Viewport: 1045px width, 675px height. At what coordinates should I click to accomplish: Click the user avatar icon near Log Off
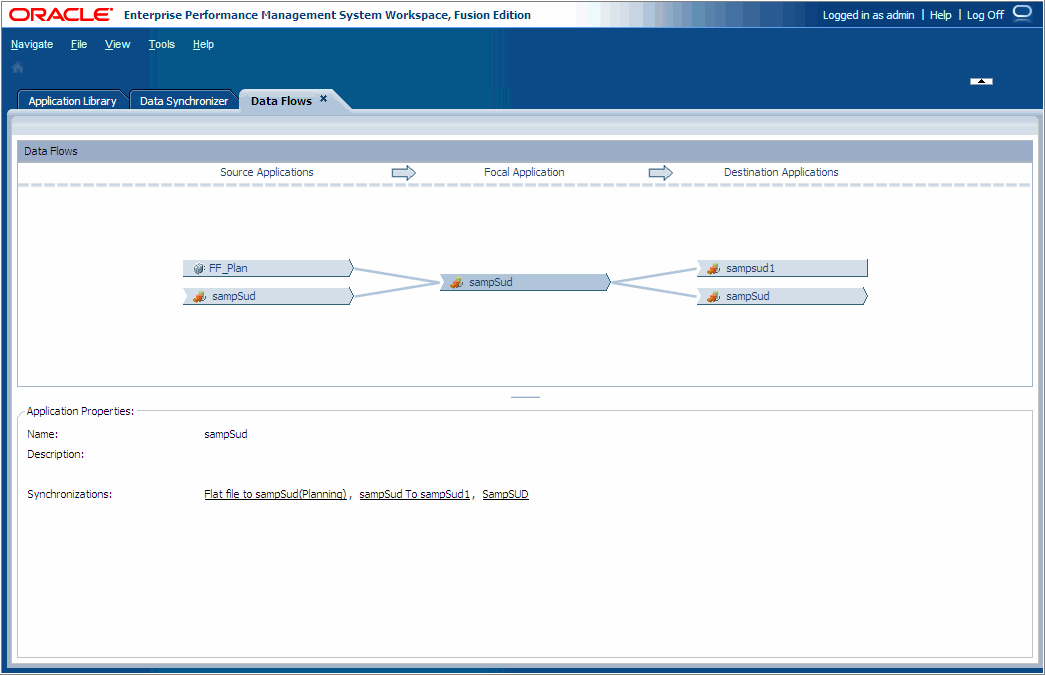[1021, 13]
